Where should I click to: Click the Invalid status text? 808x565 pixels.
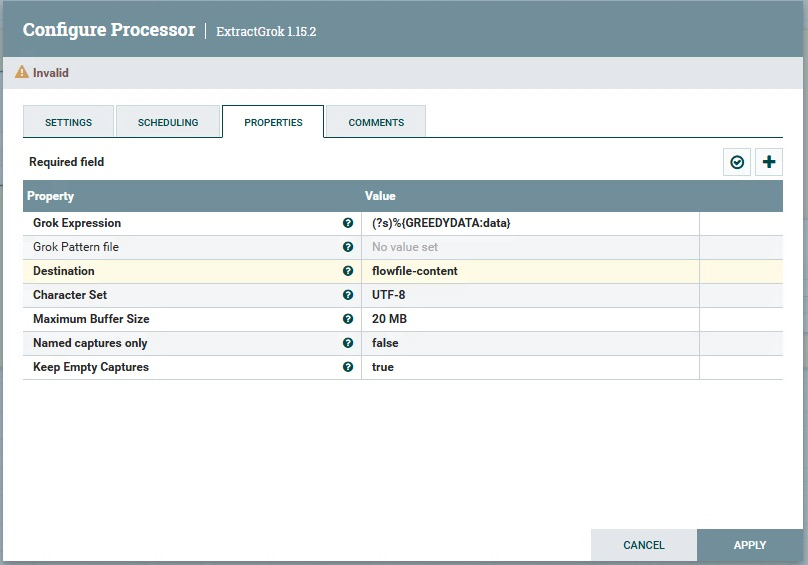[x=50, y=73]
